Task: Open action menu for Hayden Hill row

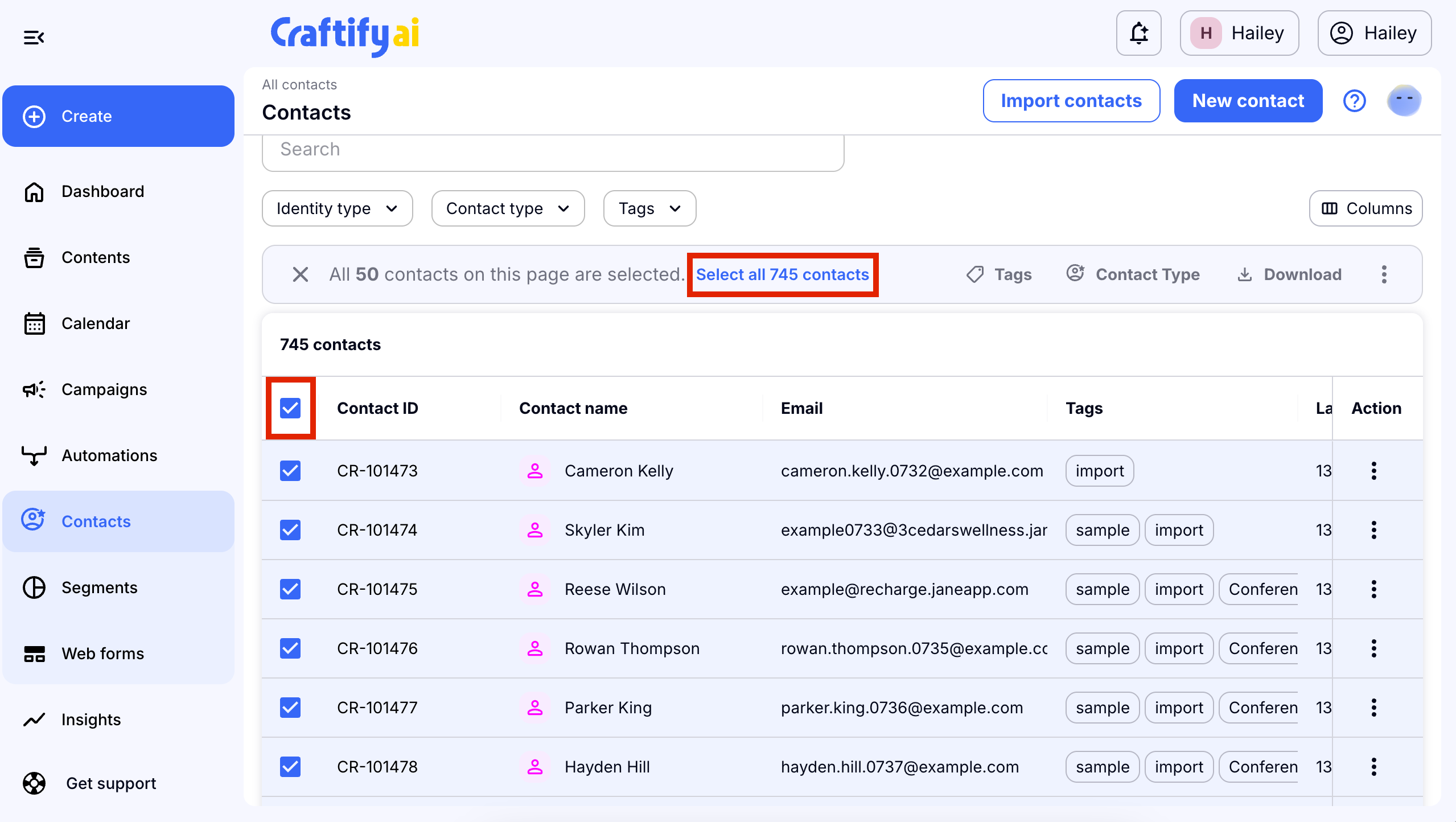Action: click(x=1374, y=767)
